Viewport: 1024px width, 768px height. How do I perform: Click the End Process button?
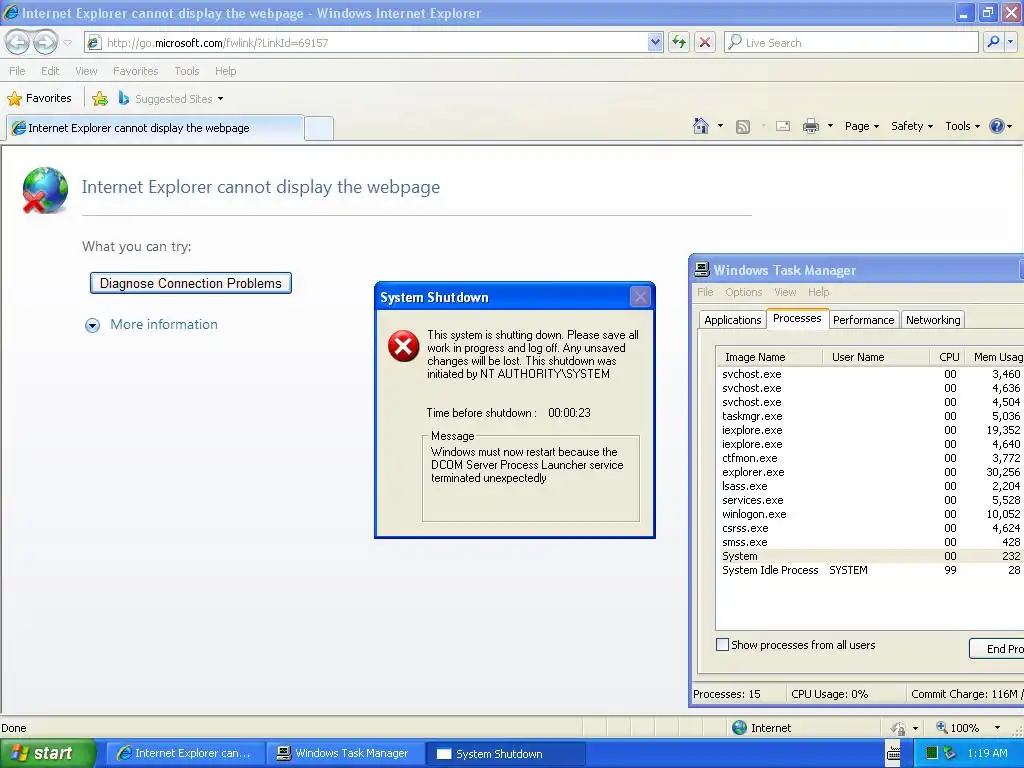coord(997,648)
